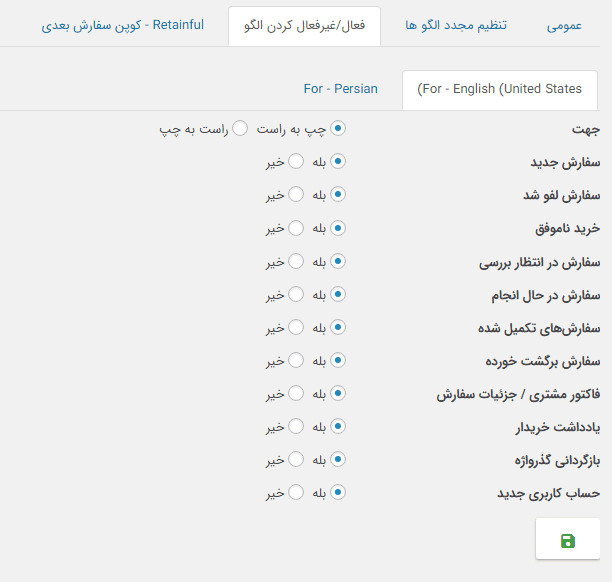Switch to For - Persian language tab

[x=340, y=89]
